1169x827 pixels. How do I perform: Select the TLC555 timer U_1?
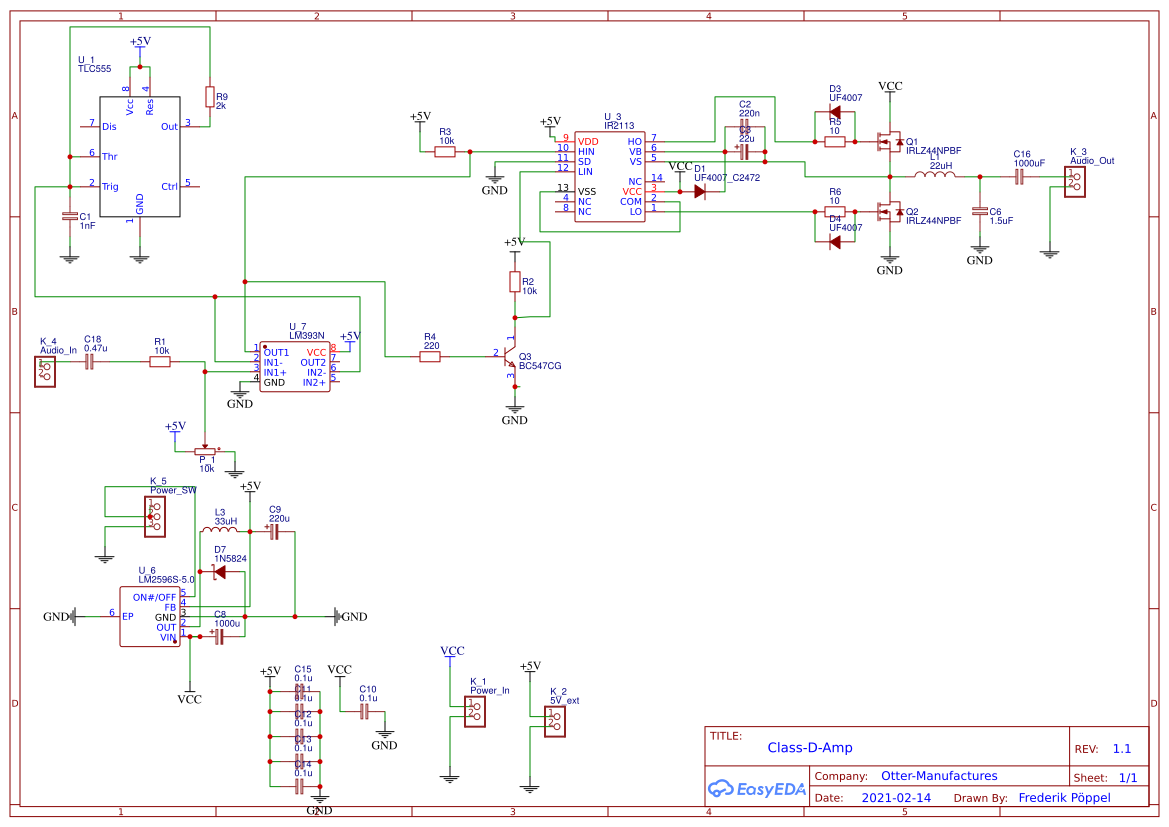pyautogui.click(x=140, y=155)
